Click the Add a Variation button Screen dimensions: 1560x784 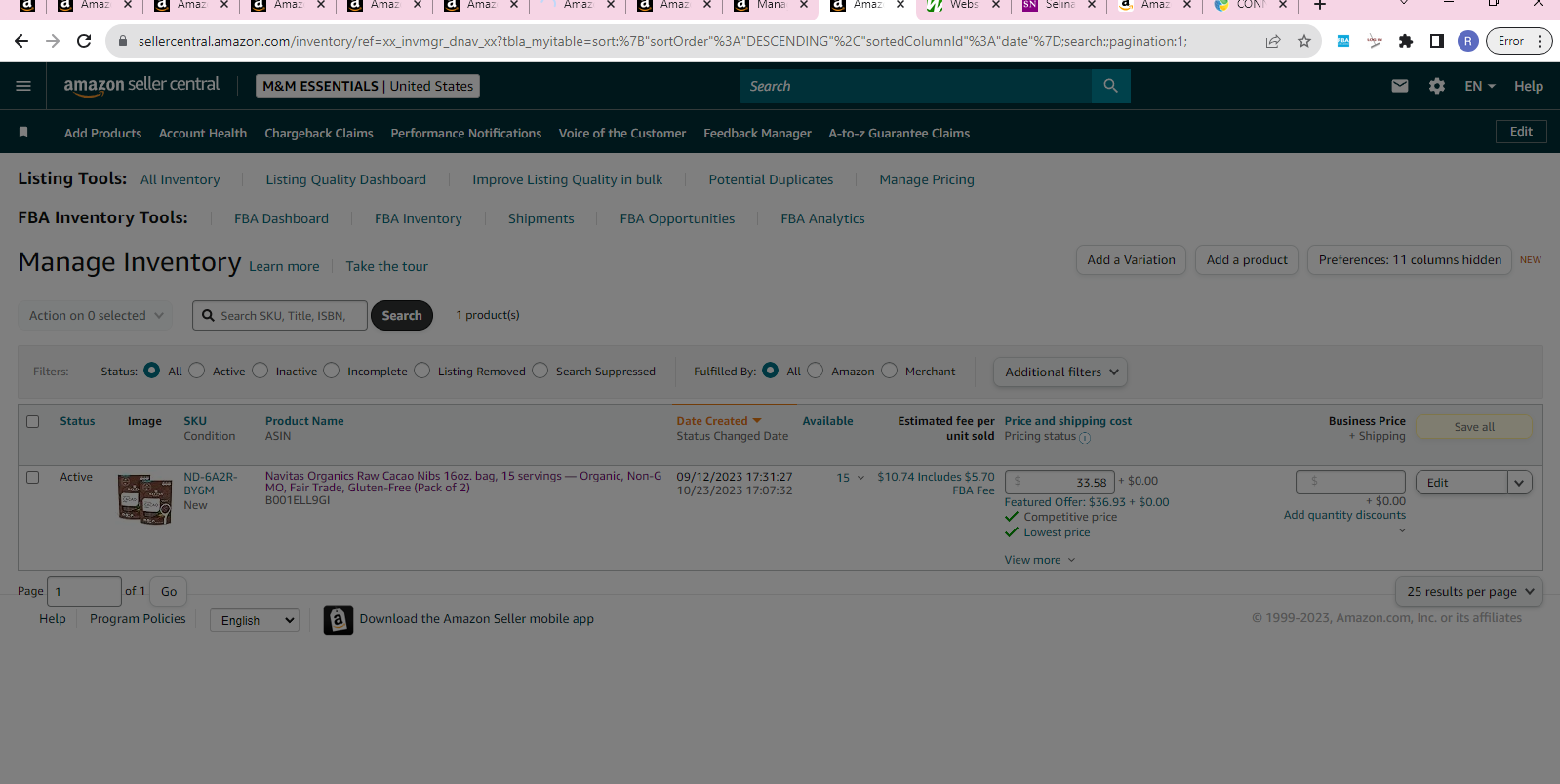tap(1132, 259)
